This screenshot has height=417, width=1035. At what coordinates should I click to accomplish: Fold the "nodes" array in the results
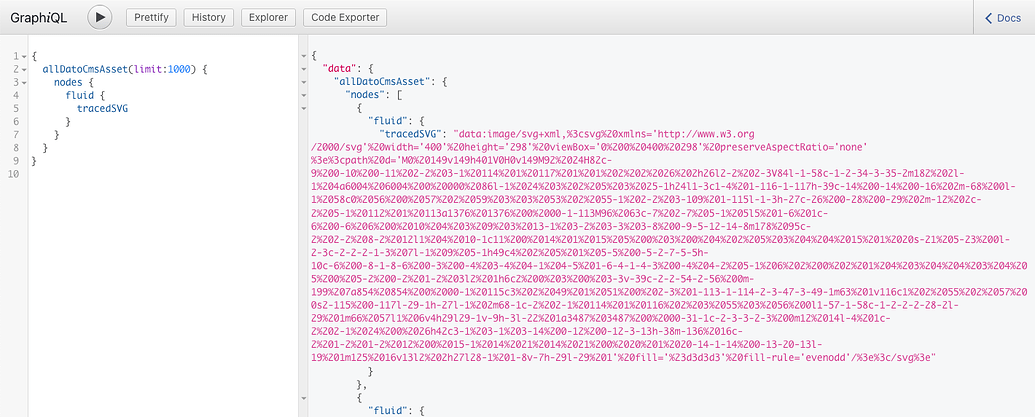point(304,93)
